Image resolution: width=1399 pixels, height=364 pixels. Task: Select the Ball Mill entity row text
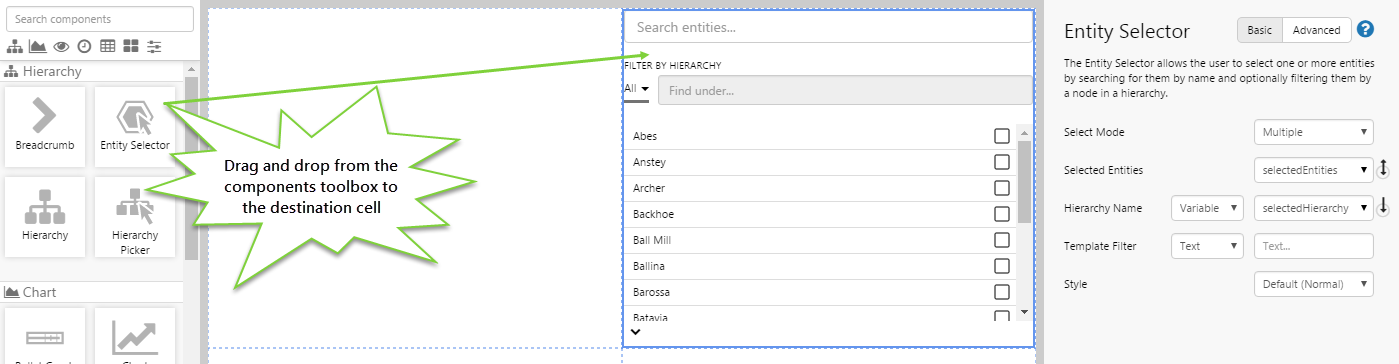pyautogui.click(x=652, y=240)
